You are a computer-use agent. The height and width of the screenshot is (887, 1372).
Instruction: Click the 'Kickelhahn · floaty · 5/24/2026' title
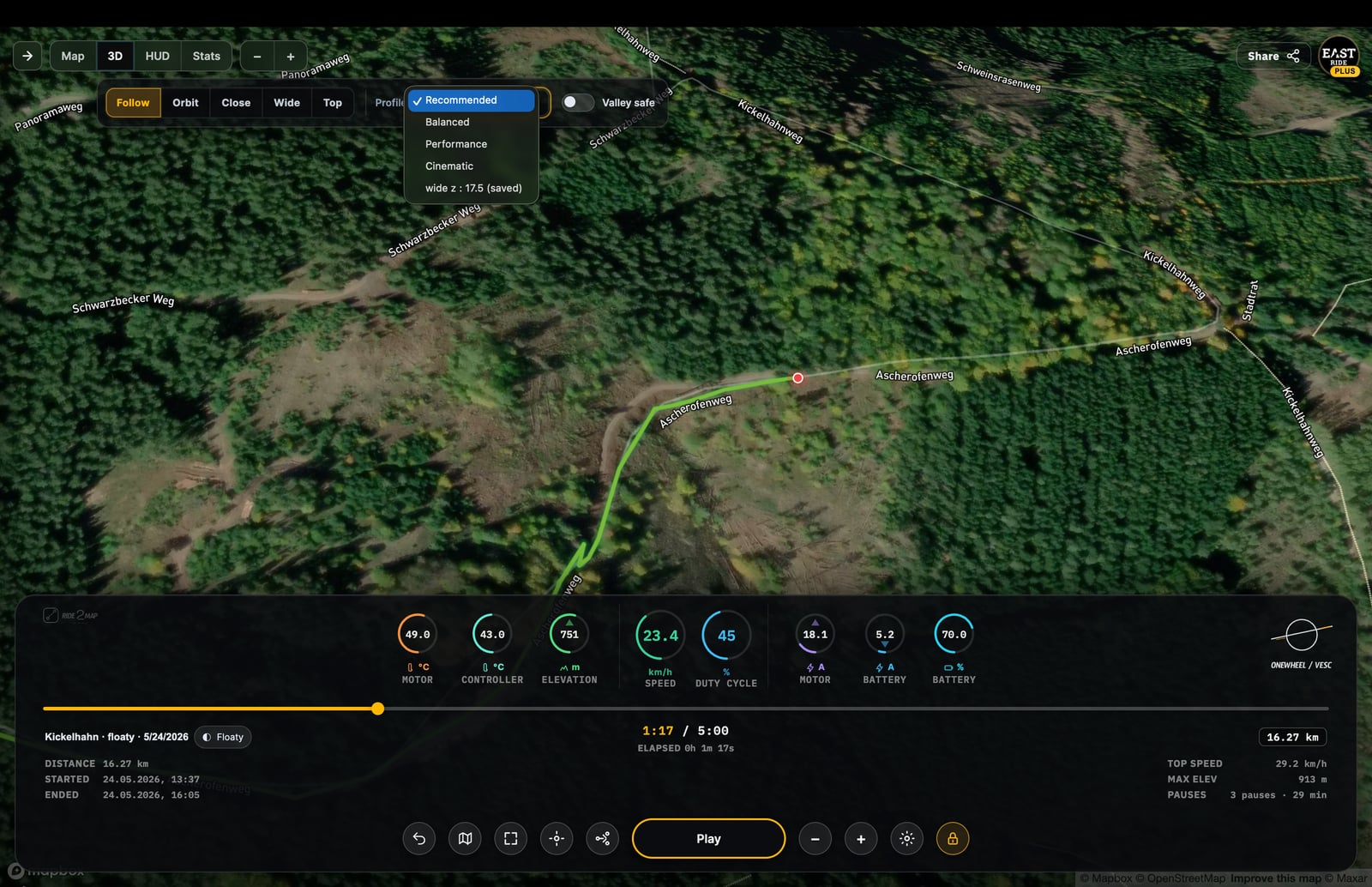tap(117, 737)
